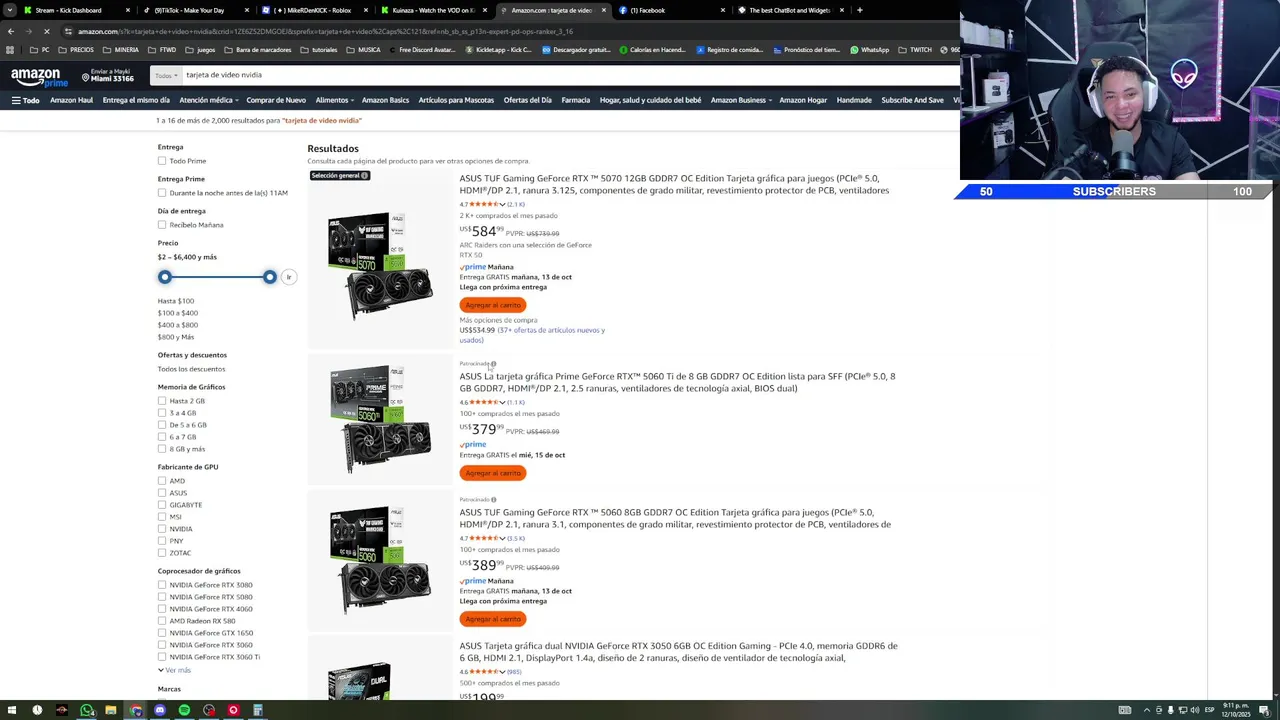Open the ASUS Dual RTX 3050 6GB product title
The image size is (1280, 720).
pyautogui.click(x=678, y=652)
